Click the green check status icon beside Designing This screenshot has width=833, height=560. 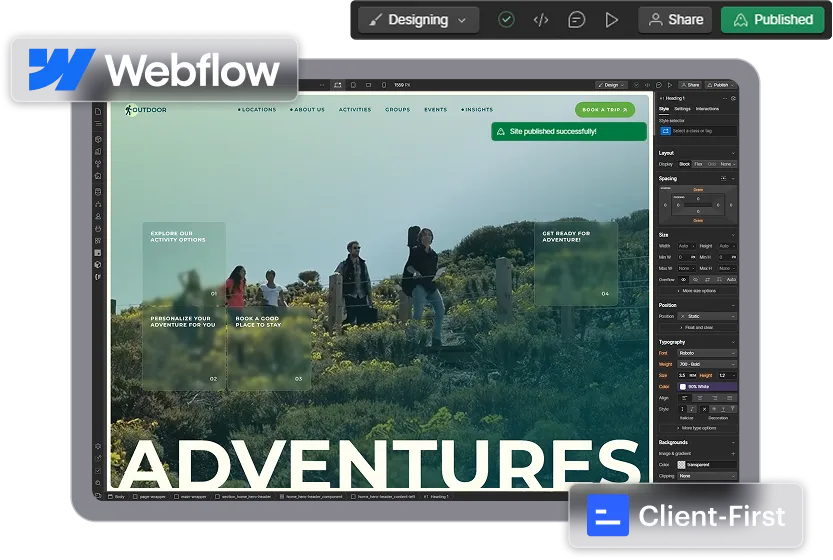pos(506,20)
